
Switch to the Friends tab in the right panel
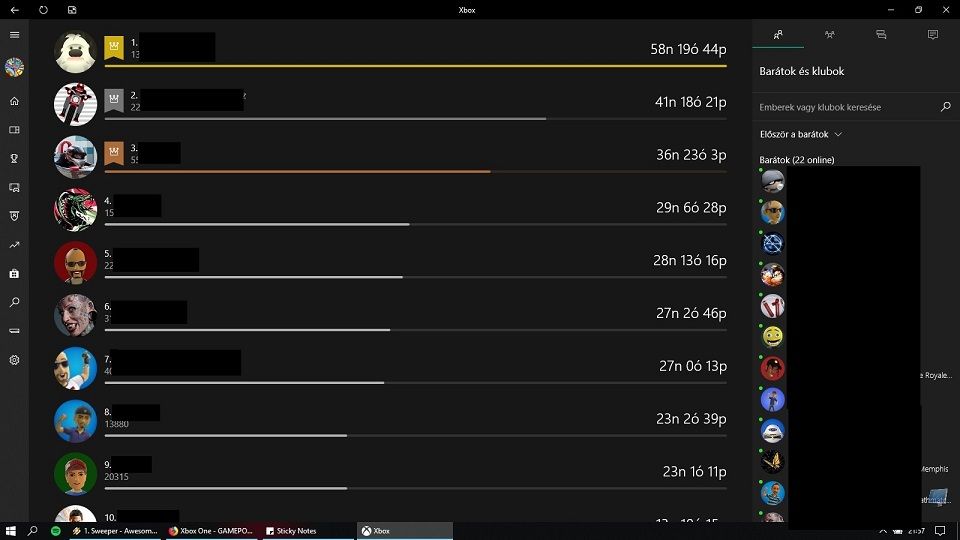click(x=778, y=35)
